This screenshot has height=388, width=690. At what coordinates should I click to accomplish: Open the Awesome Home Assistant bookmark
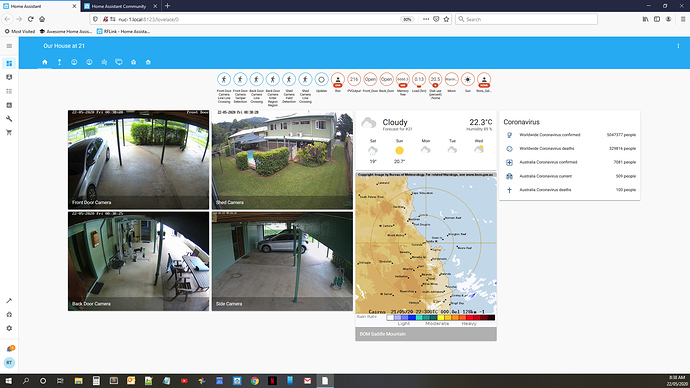click(x=66, y=31)
